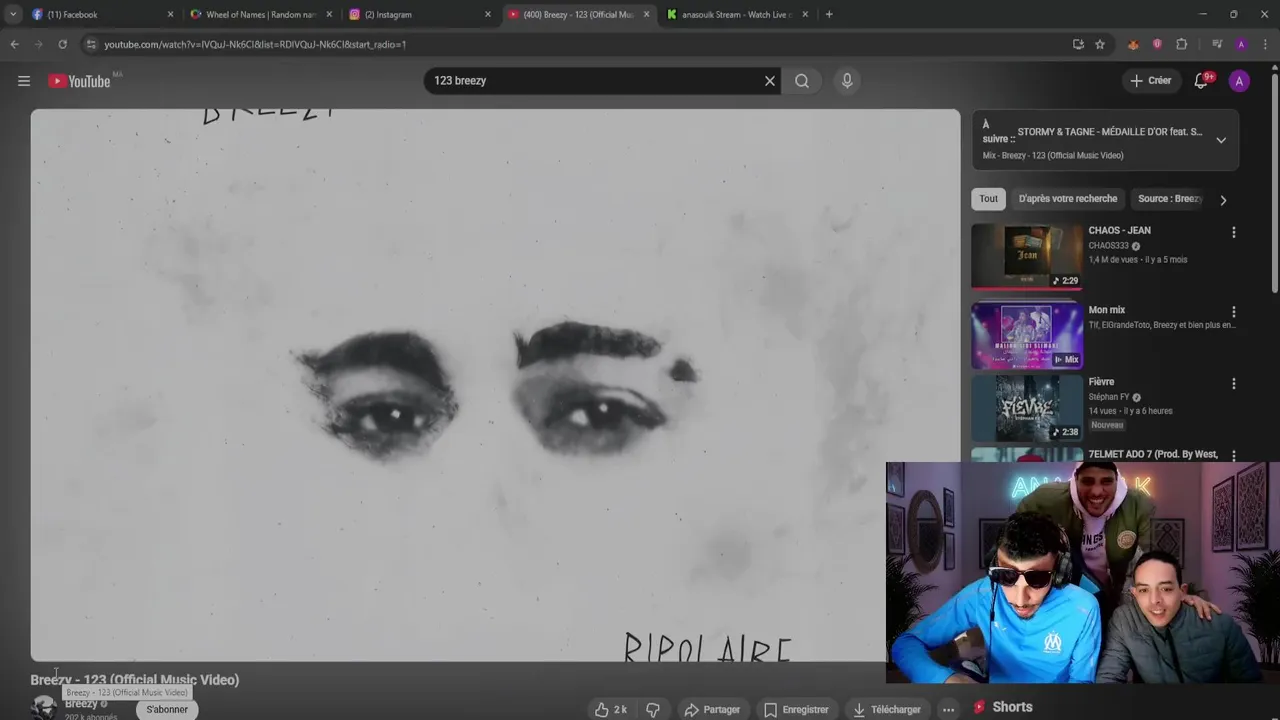Click the browser address bar URL
The image size is (1280, 720).
tap(255, 44)
